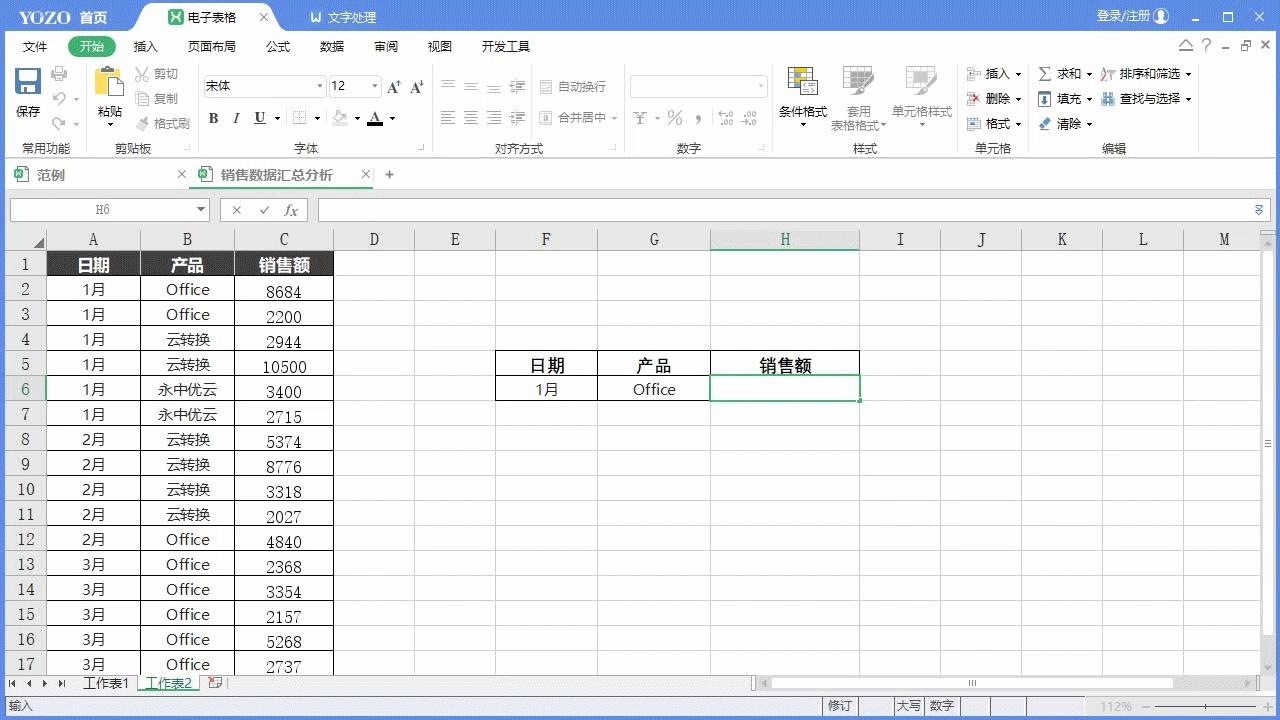
Task: Switch to the 工作表1 sheet tab
Action: [106, 683]
